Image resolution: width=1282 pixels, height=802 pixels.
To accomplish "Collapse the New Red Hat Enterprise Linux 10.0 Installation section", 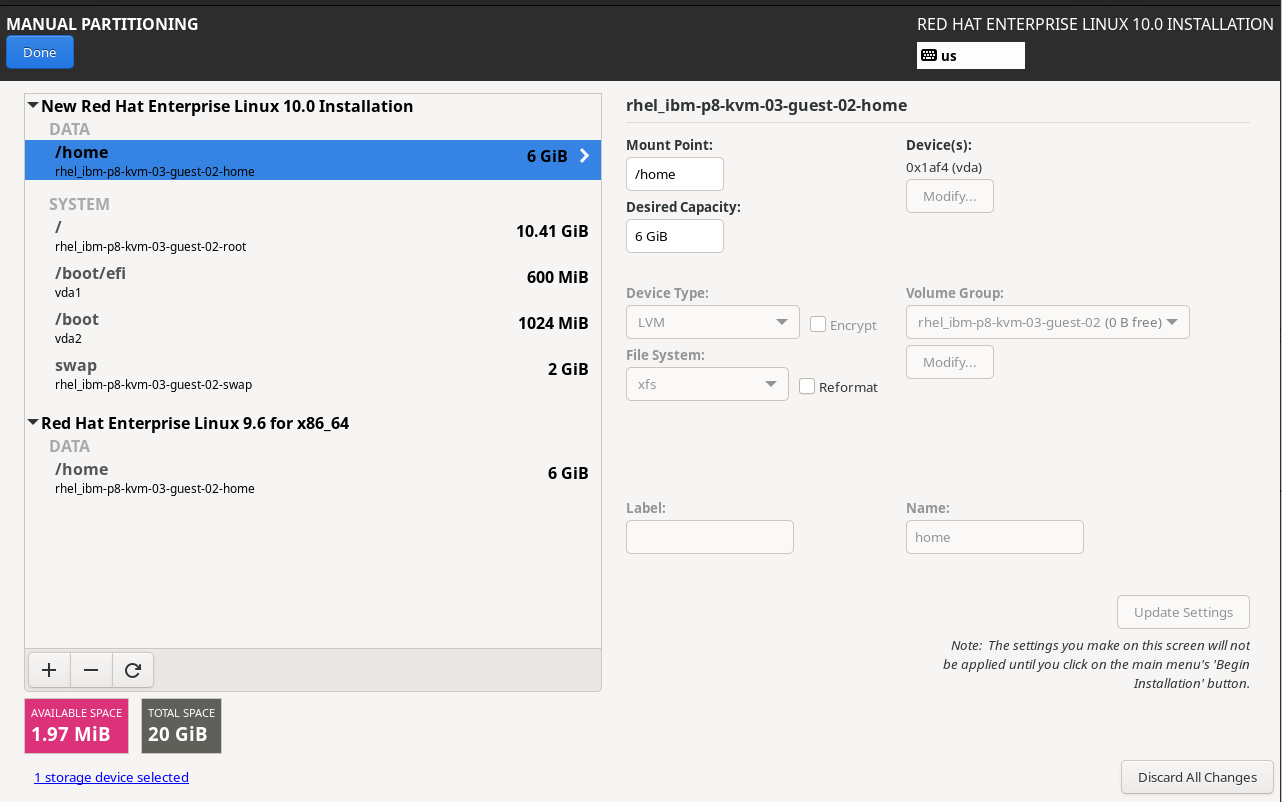I will 33,106.
